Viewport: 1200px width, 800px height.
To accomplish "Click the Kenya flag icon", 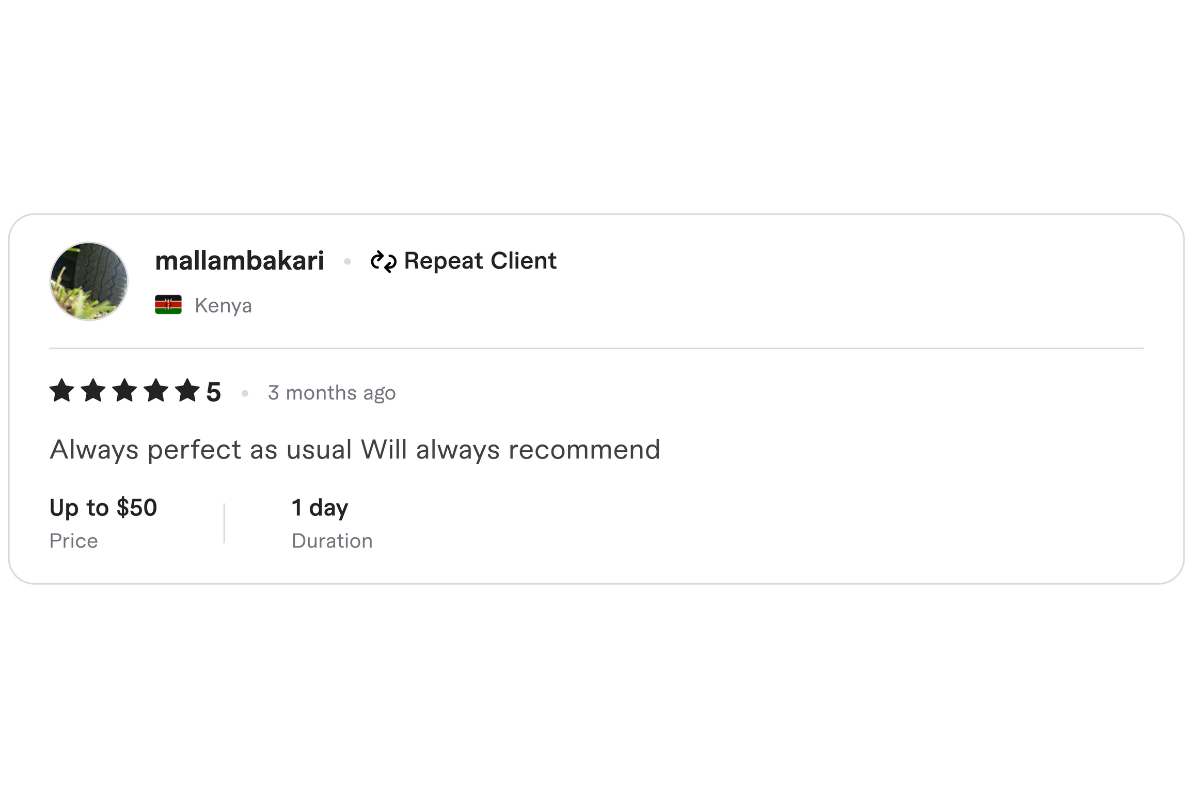I will [167, 304].
